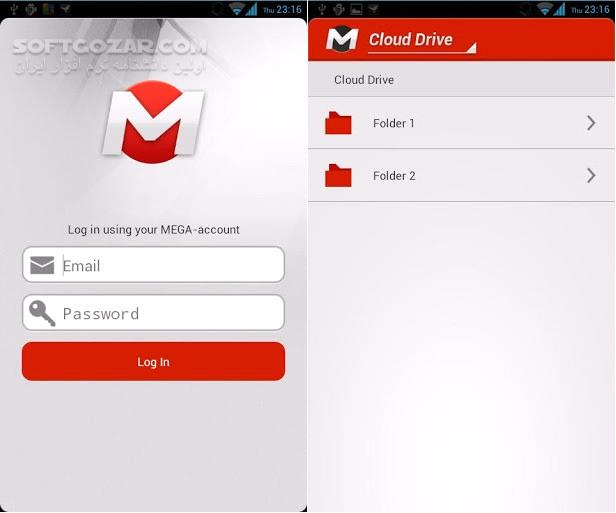Tap the Android debug icon in left status bar
This screenshot has height=513, width=616.
(31, 9)
